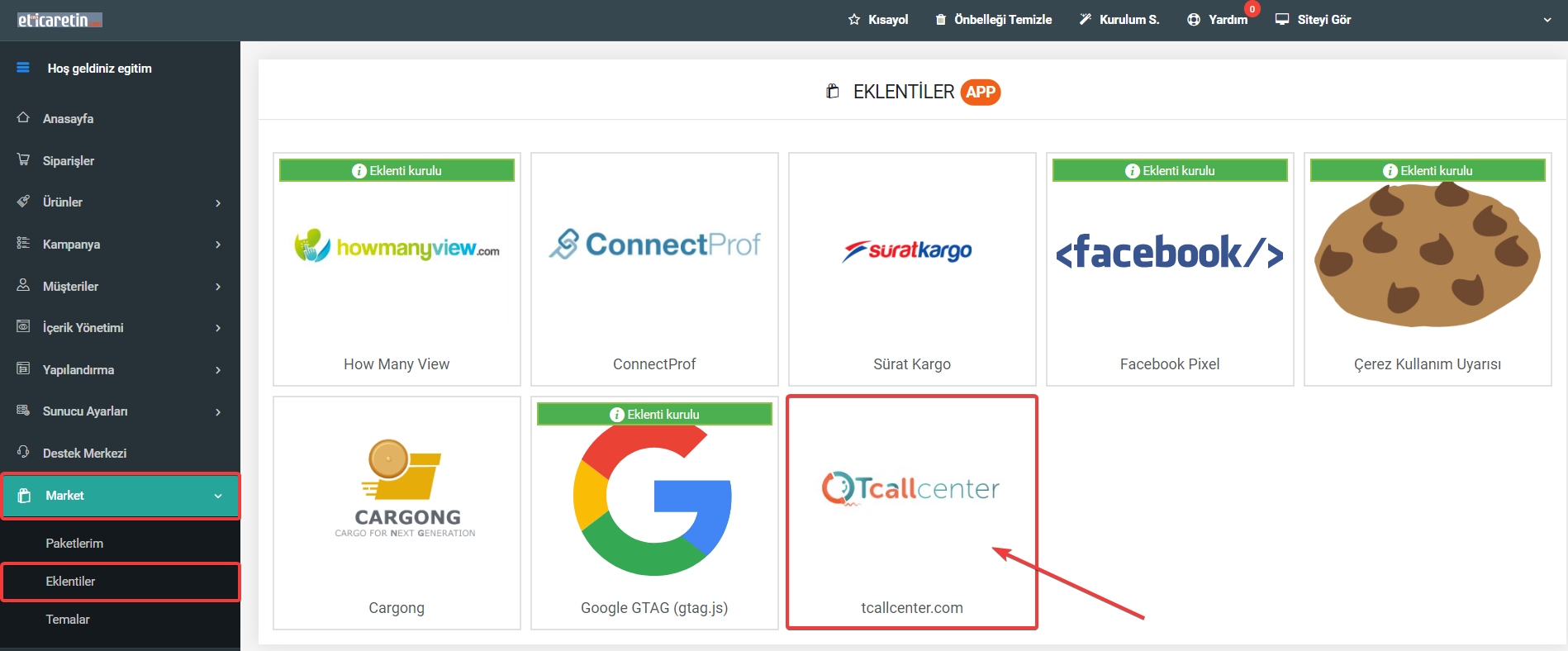Open the Facebook Pixel plugin logo
Screen dimensions: 1568x651
click(1170, 251)
